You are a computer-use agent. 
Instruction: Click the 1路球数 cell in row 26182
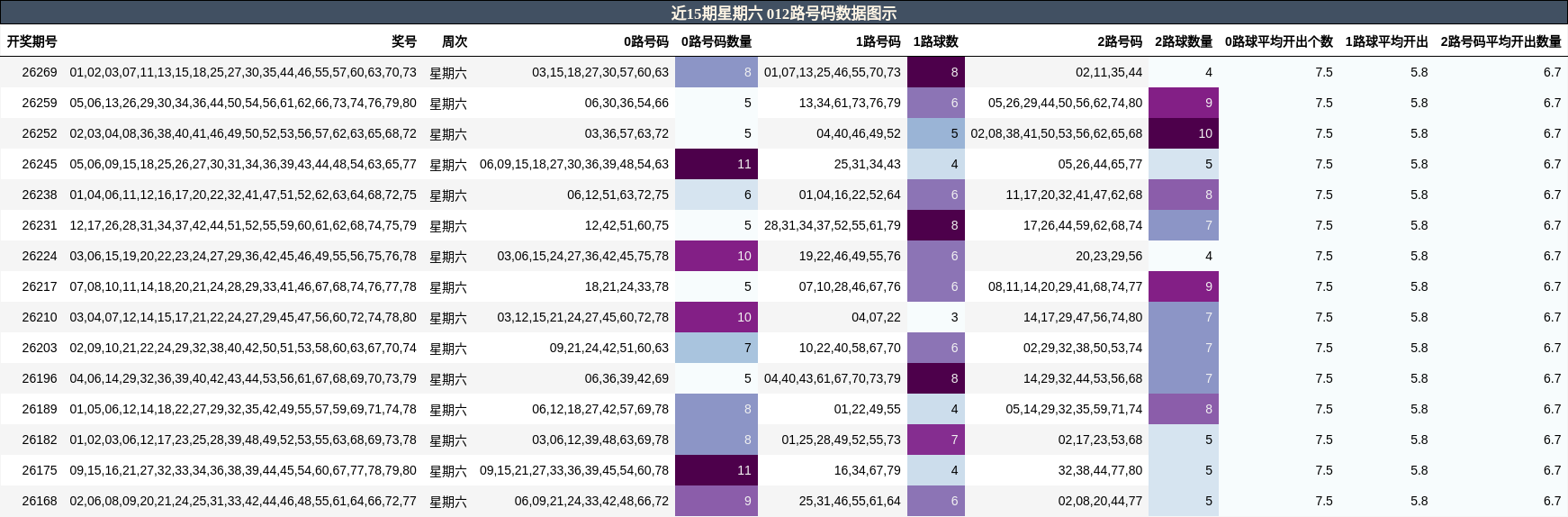pos(936,440)
